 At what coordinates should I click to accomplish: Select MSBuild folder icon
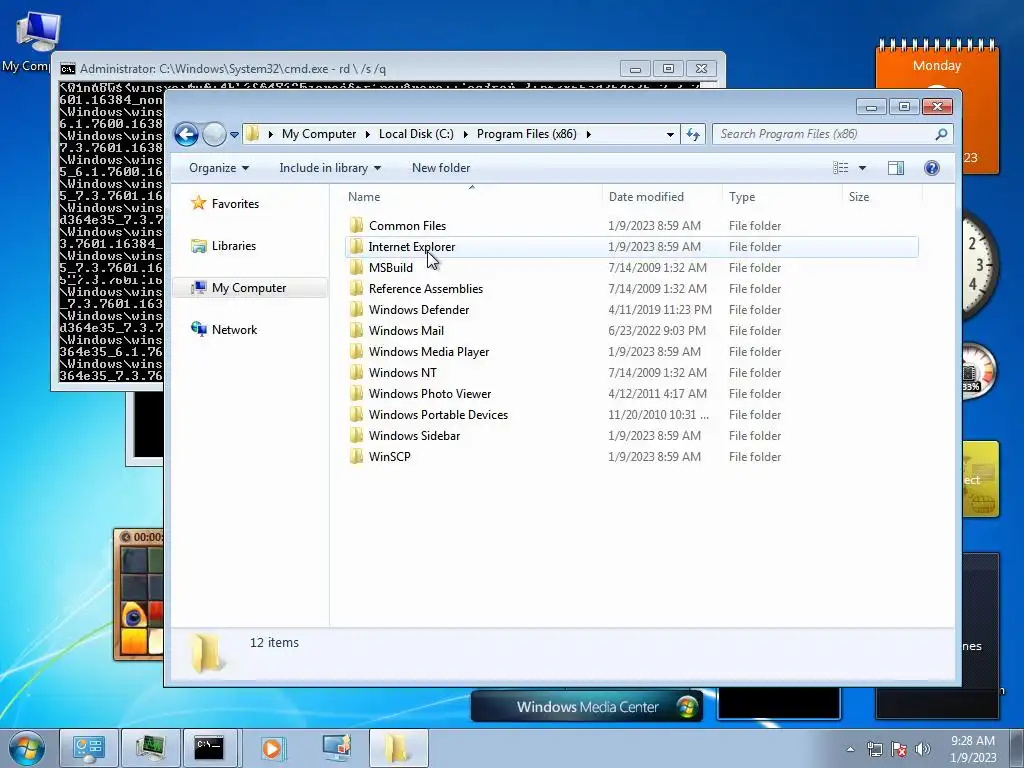click(357, 268)
